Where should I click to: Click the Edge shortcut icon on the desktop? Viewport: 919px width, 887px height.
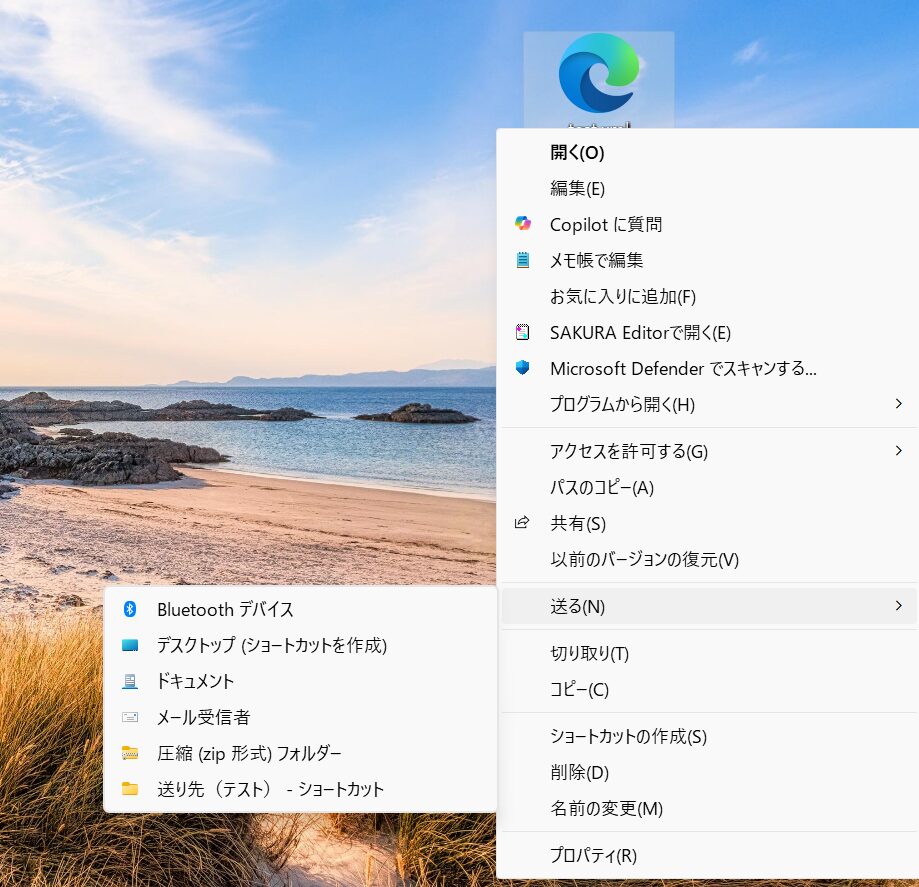[x=598, y=73]
